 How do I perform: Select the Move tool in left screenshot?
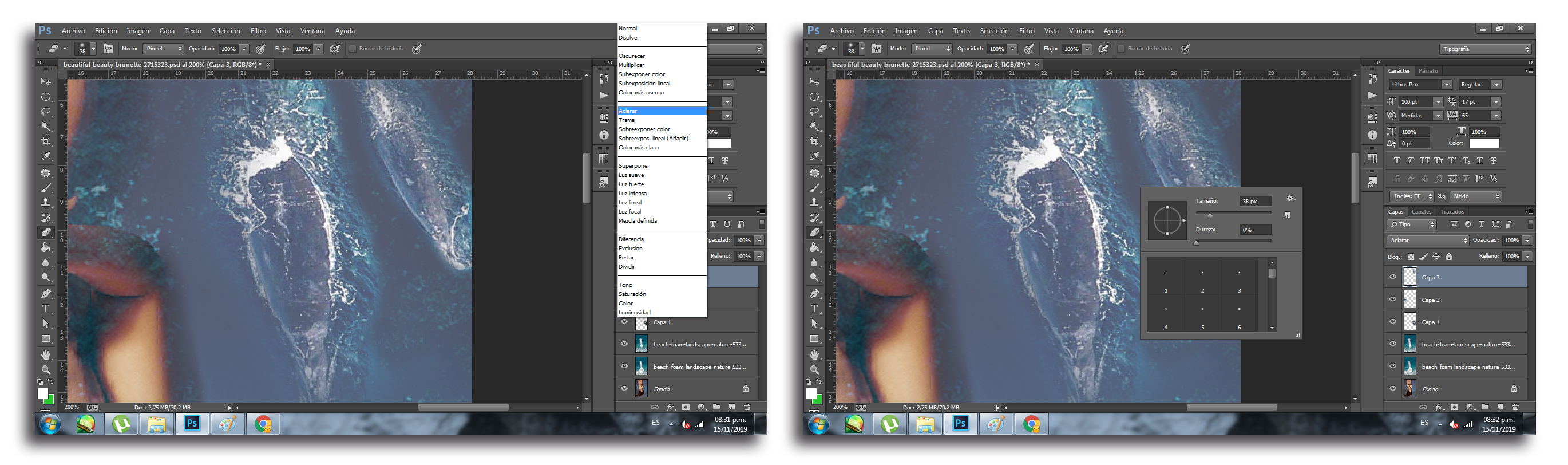(x=46, y=82)
